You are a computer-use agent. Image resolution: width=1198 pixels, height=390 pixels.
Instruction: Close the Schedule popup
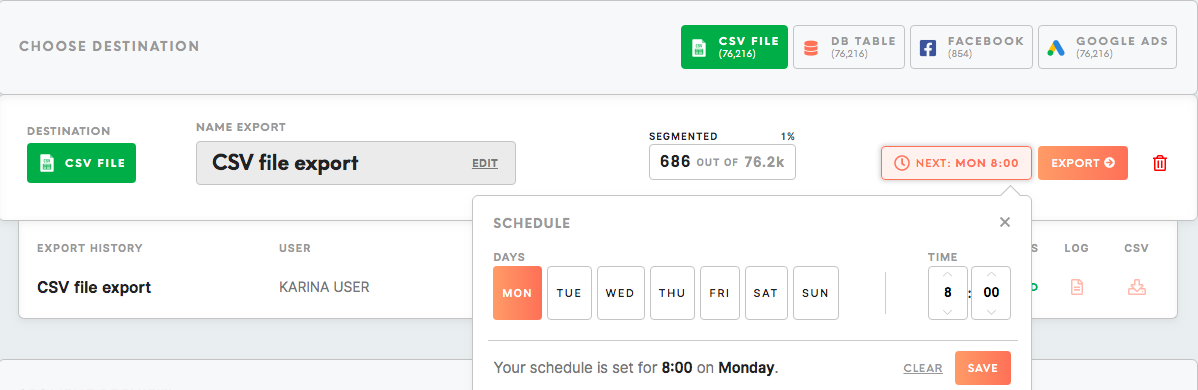point(1005,223)
